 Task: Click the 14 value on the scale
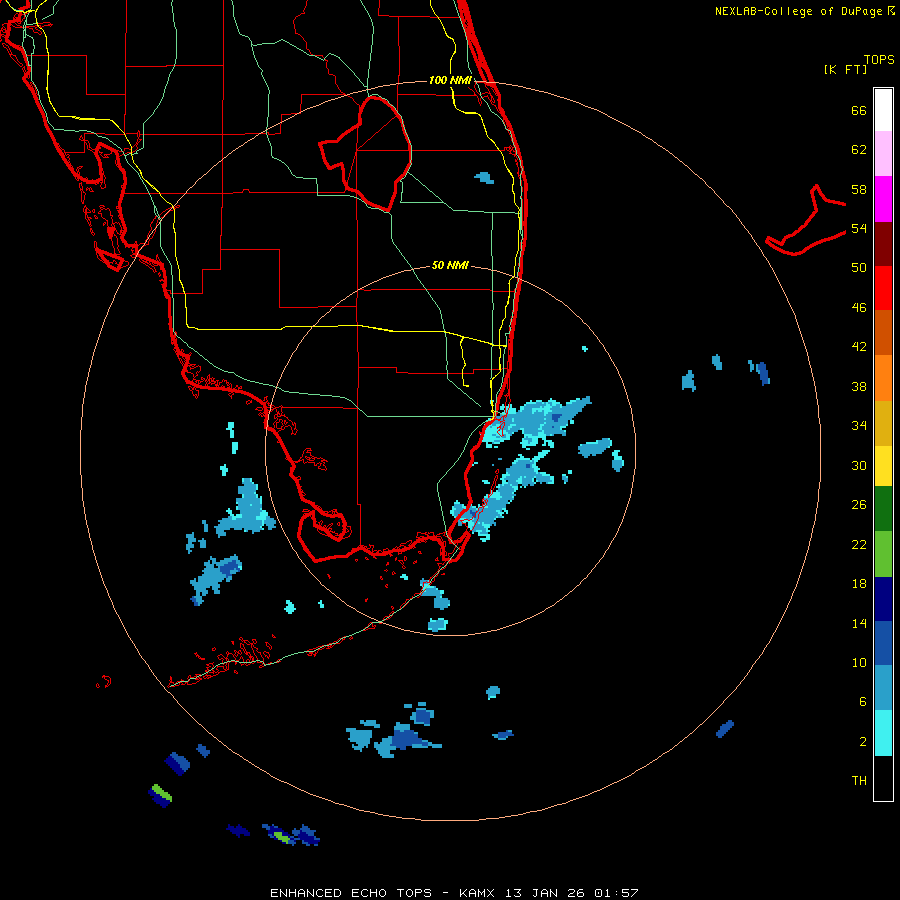859,623
